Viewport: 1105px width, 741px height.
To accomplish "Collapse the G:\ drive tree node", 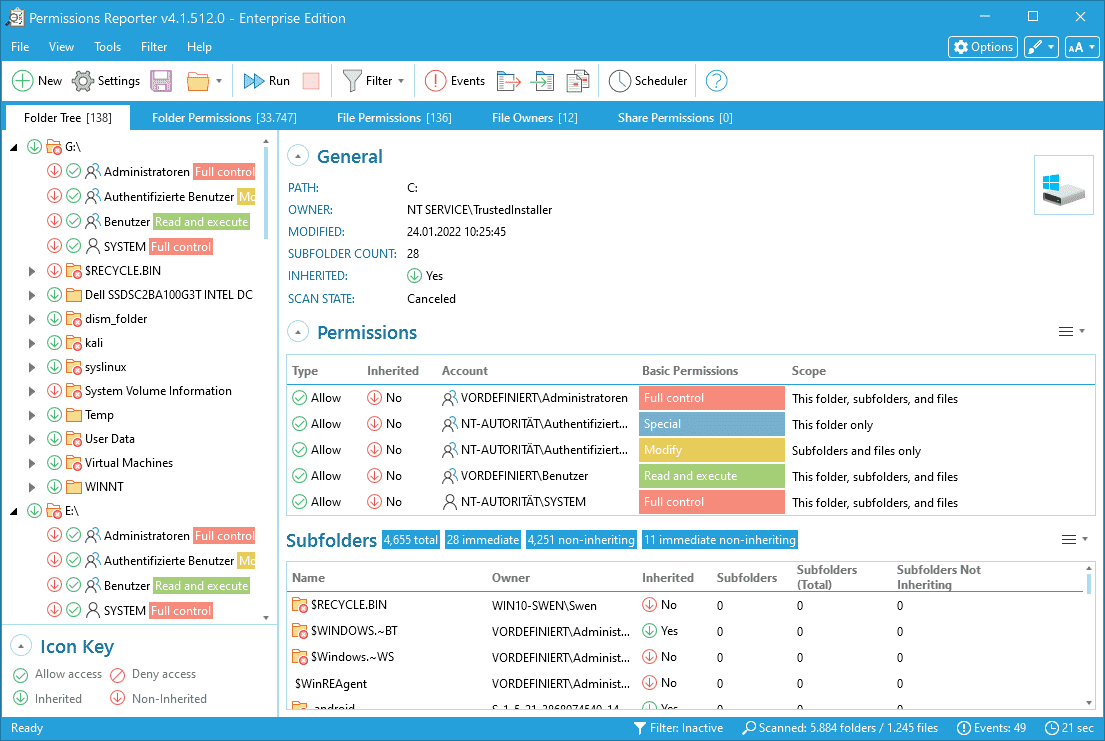I will 13,147.
